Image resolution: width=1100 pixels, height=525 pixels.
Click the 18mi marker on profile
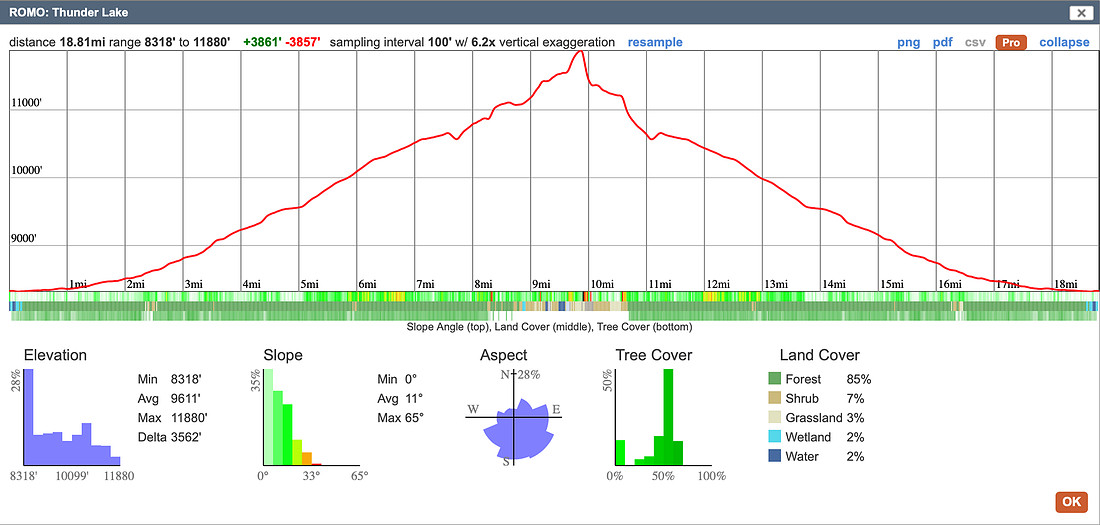1066,284
